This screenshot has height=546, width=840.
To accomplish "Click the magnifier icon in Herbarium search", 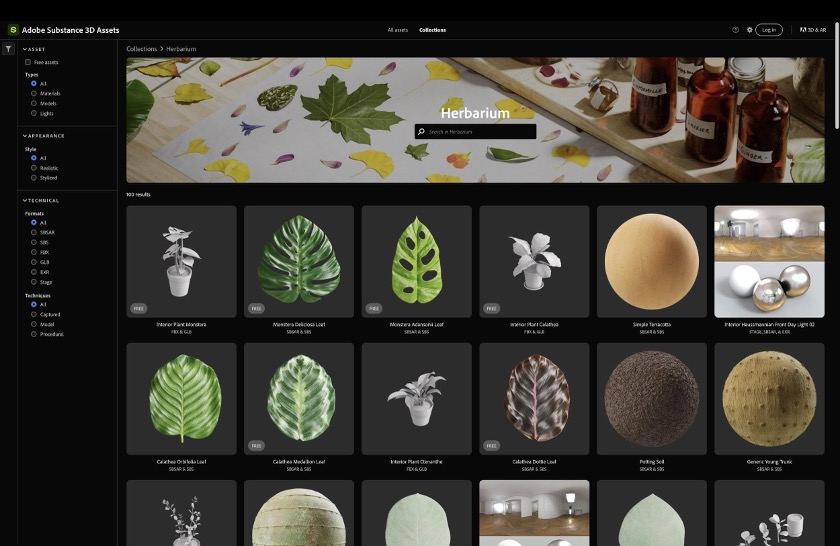I will coord(422,131).
